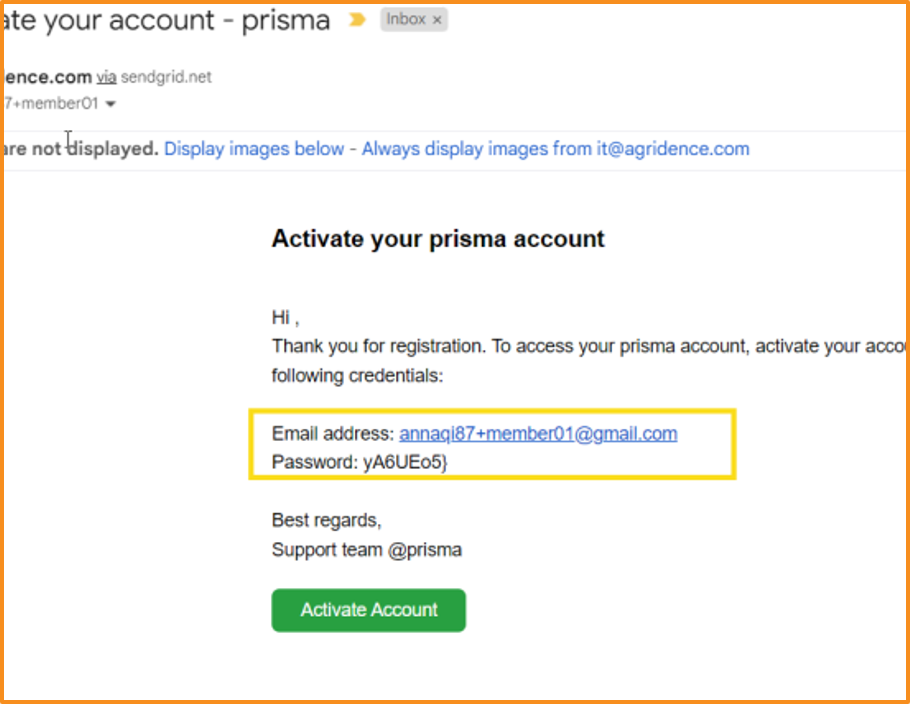Click the +member01 recipient text
Viewport: 910px width, 704px height.
pos(51,103)
